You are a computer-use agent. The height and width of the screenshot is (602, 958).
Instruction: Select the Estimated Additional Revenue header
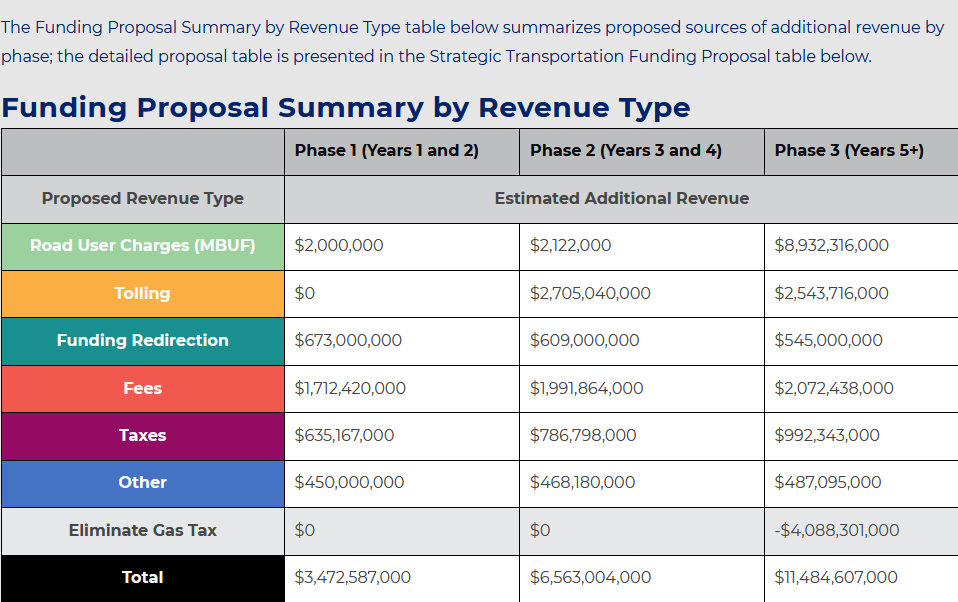coord(621,198)
